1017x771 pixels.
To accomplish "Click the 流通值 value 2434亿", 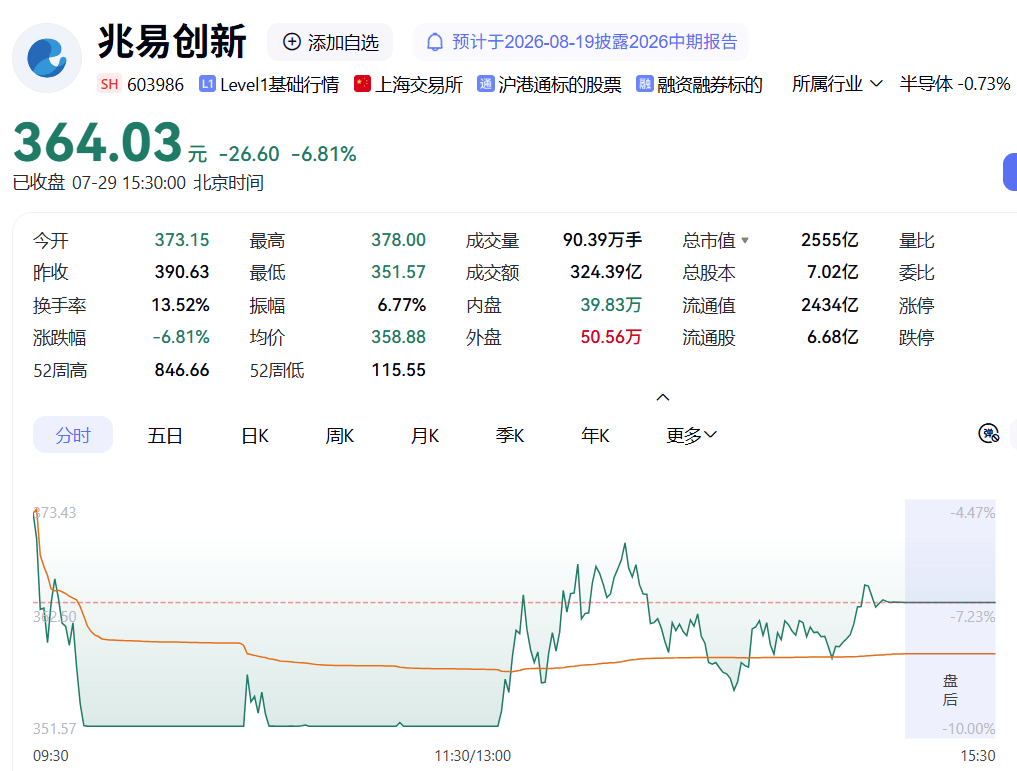I will 830,305.
